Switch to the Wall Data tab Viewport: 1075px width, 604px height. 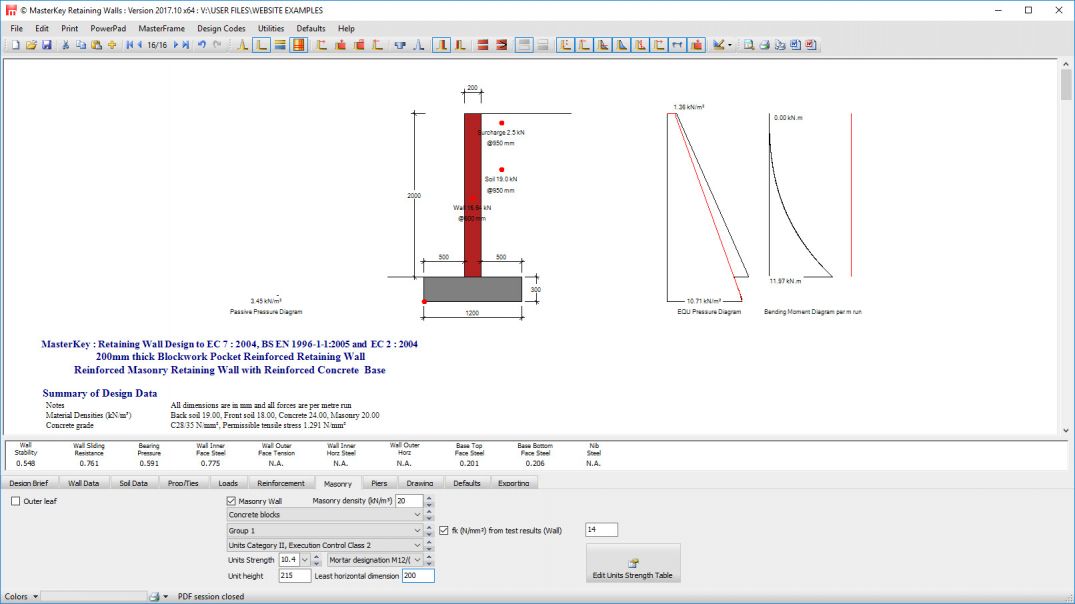84,483
